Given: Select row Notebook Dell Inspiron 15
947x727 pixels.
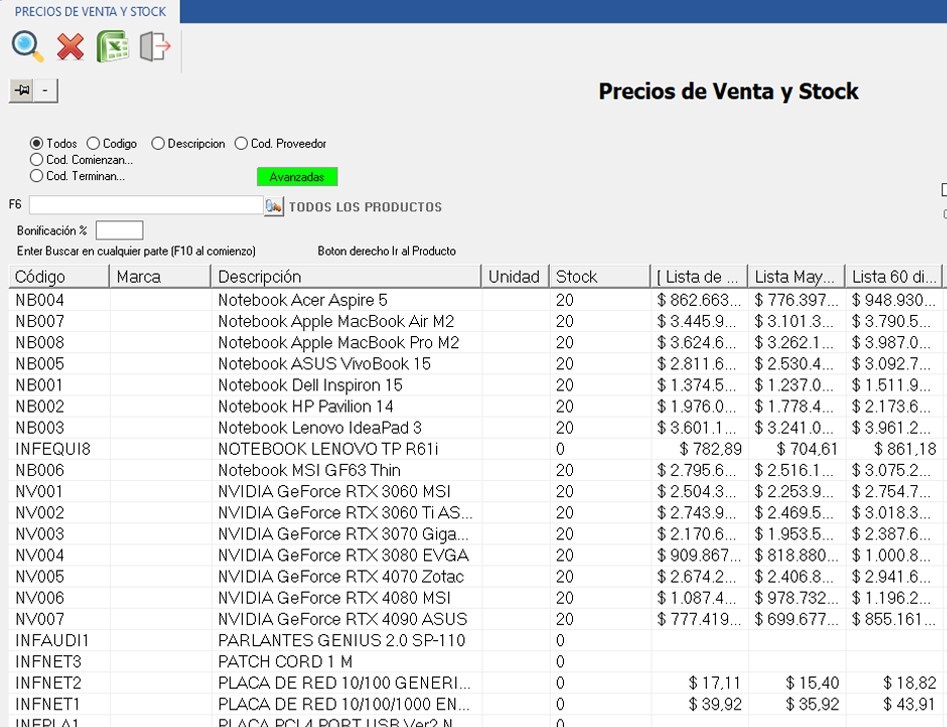Looking at the screenshot, I should click(x=476, y=385).
